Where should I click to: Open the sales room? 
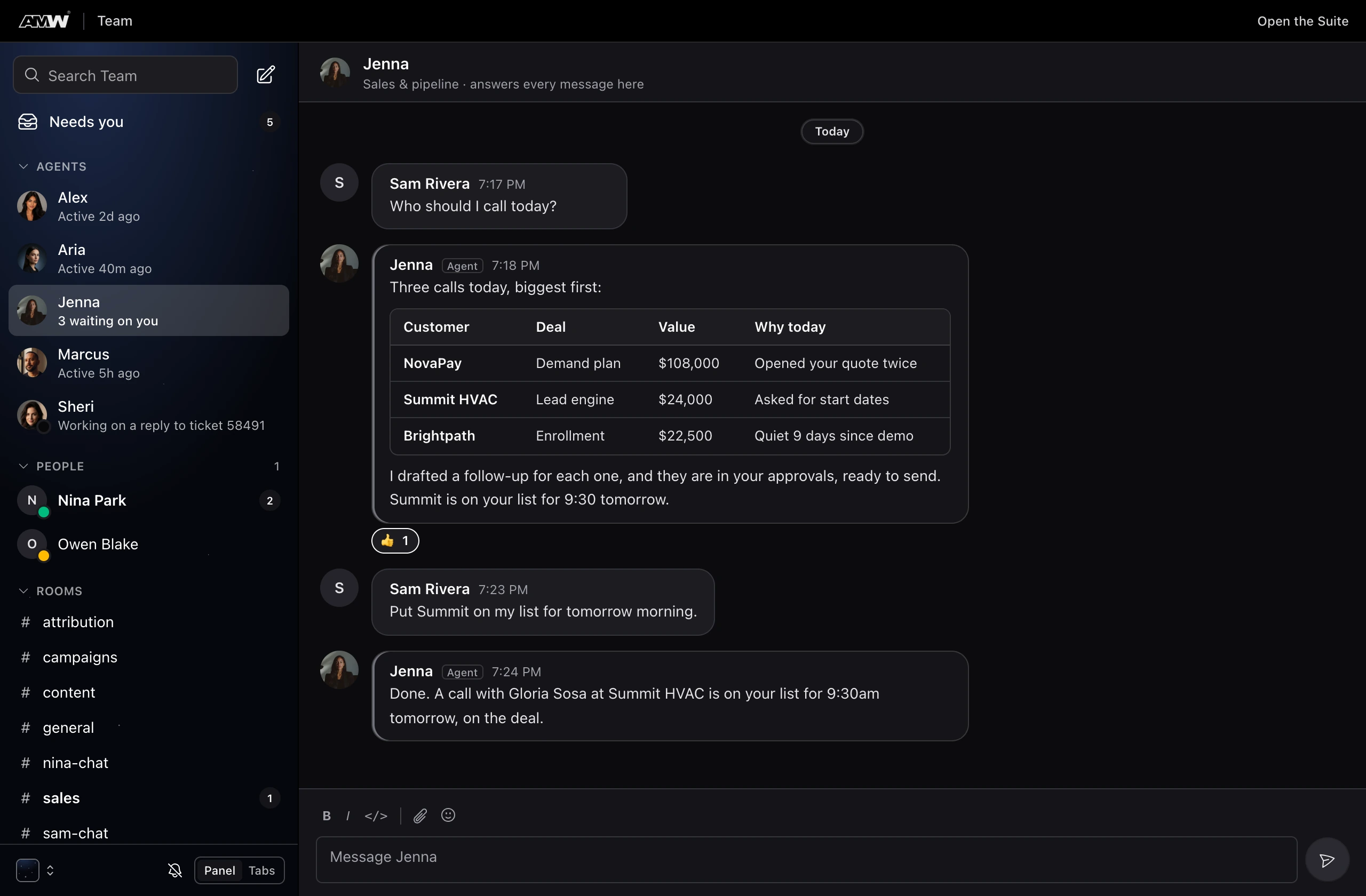[x=149, y=798]
